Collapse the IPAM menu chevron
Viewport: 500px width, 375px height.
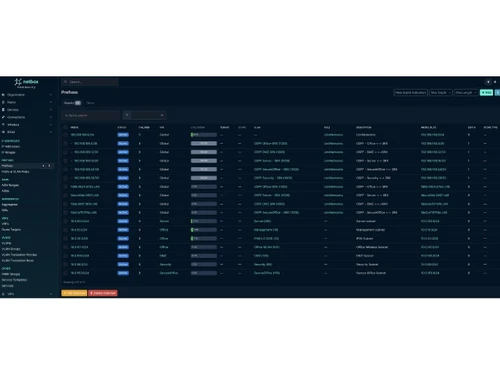(x=51, y=132)
